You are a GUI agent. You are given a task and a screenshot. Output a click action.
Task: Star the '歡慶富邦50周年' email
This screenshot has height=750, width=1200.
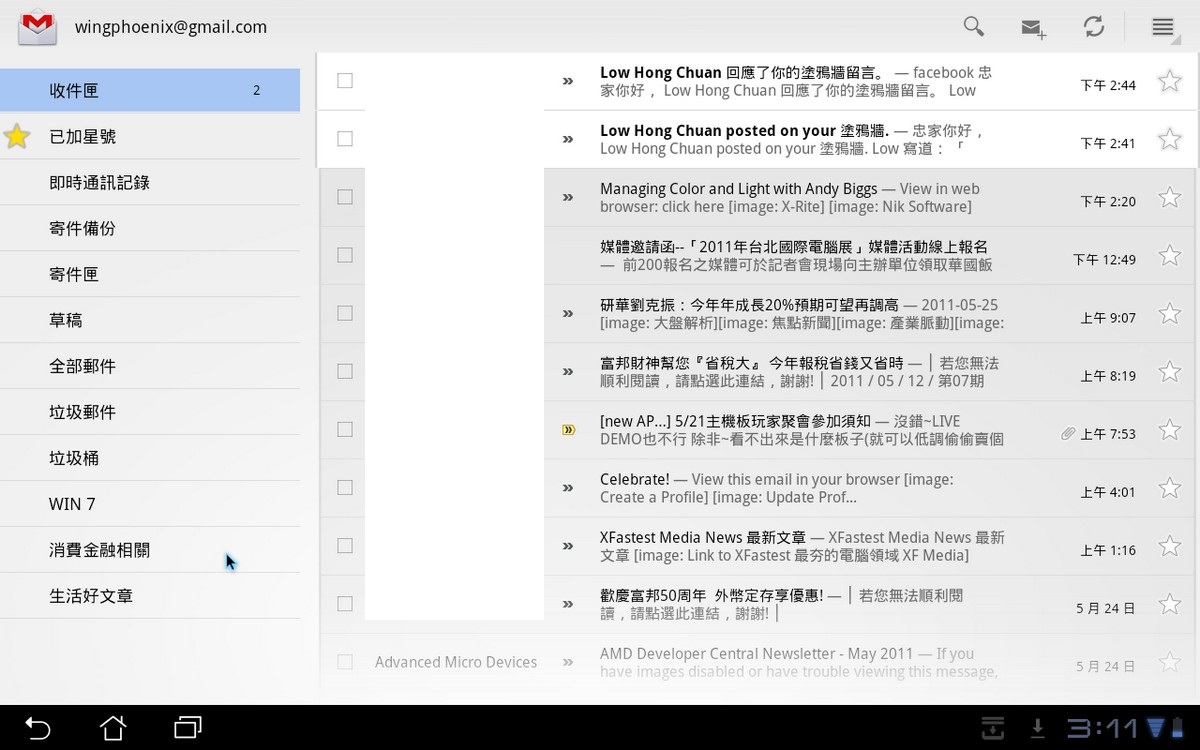pyautogui.click(x=1169, y=603)
